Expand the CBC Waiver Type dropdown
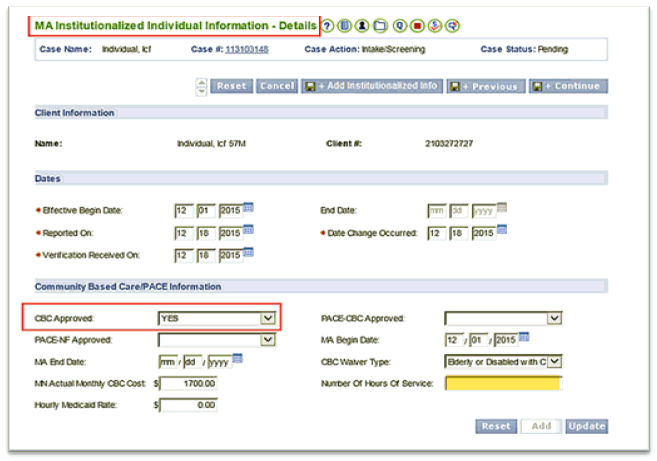The image size is (657, 461). coord(555,361)
